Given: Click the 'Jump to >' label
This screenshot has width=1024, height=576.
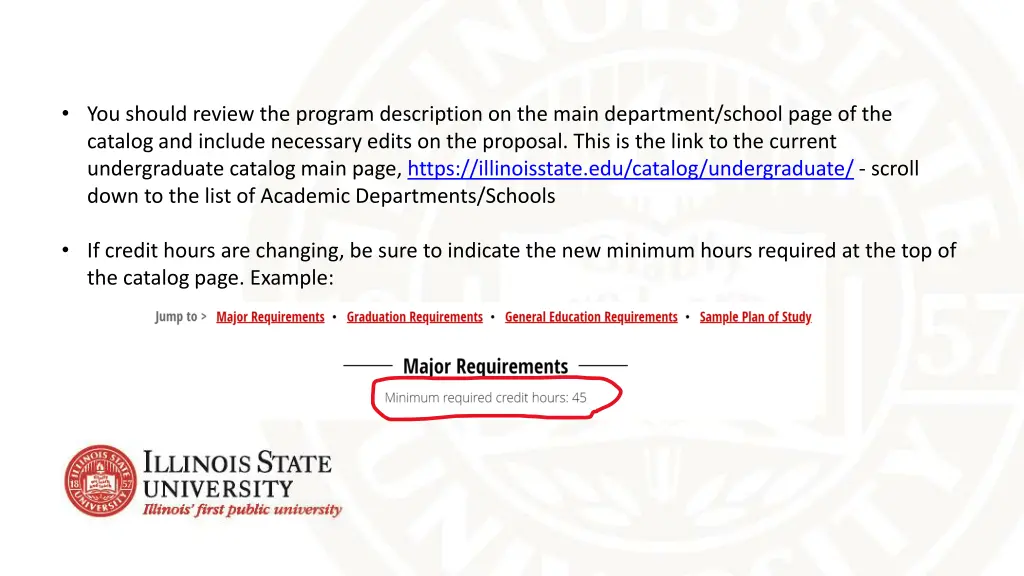Looking at the screenshot, I should 180,317.
